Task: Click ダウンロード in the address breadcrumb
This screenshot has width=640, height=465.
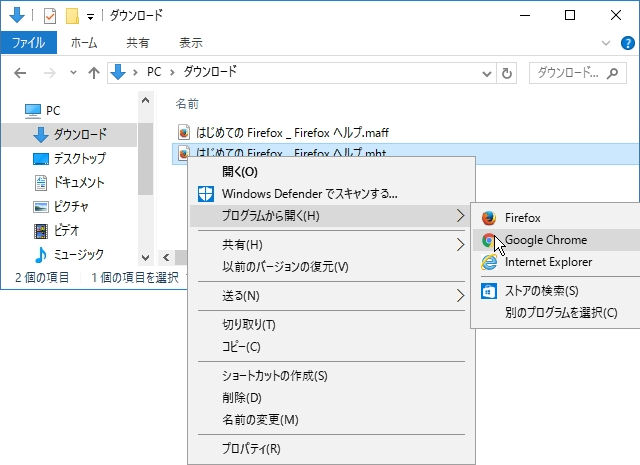Action: click(210, 72)
